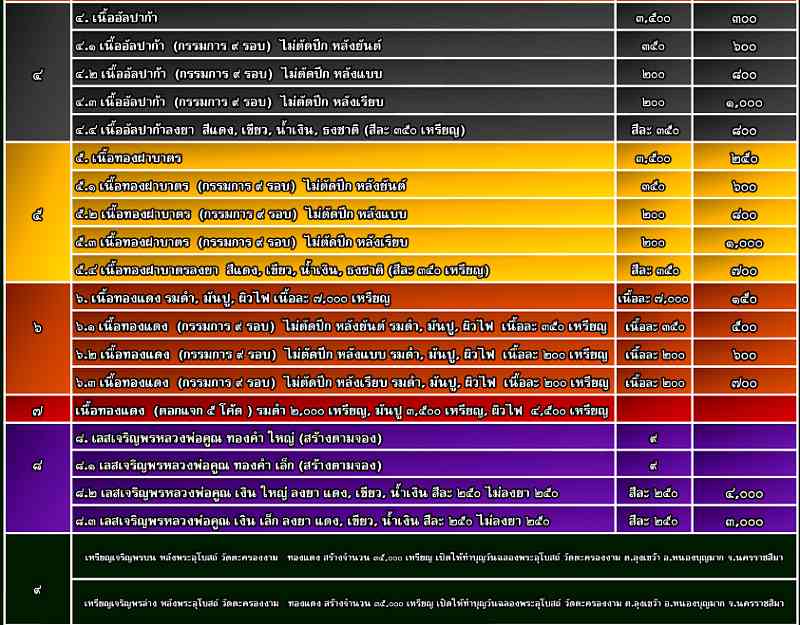This screenshot has width=800, height=625.
Task: Click price ๔,๐๐๐ in row ๘.๒
Action: pos(745,493)
